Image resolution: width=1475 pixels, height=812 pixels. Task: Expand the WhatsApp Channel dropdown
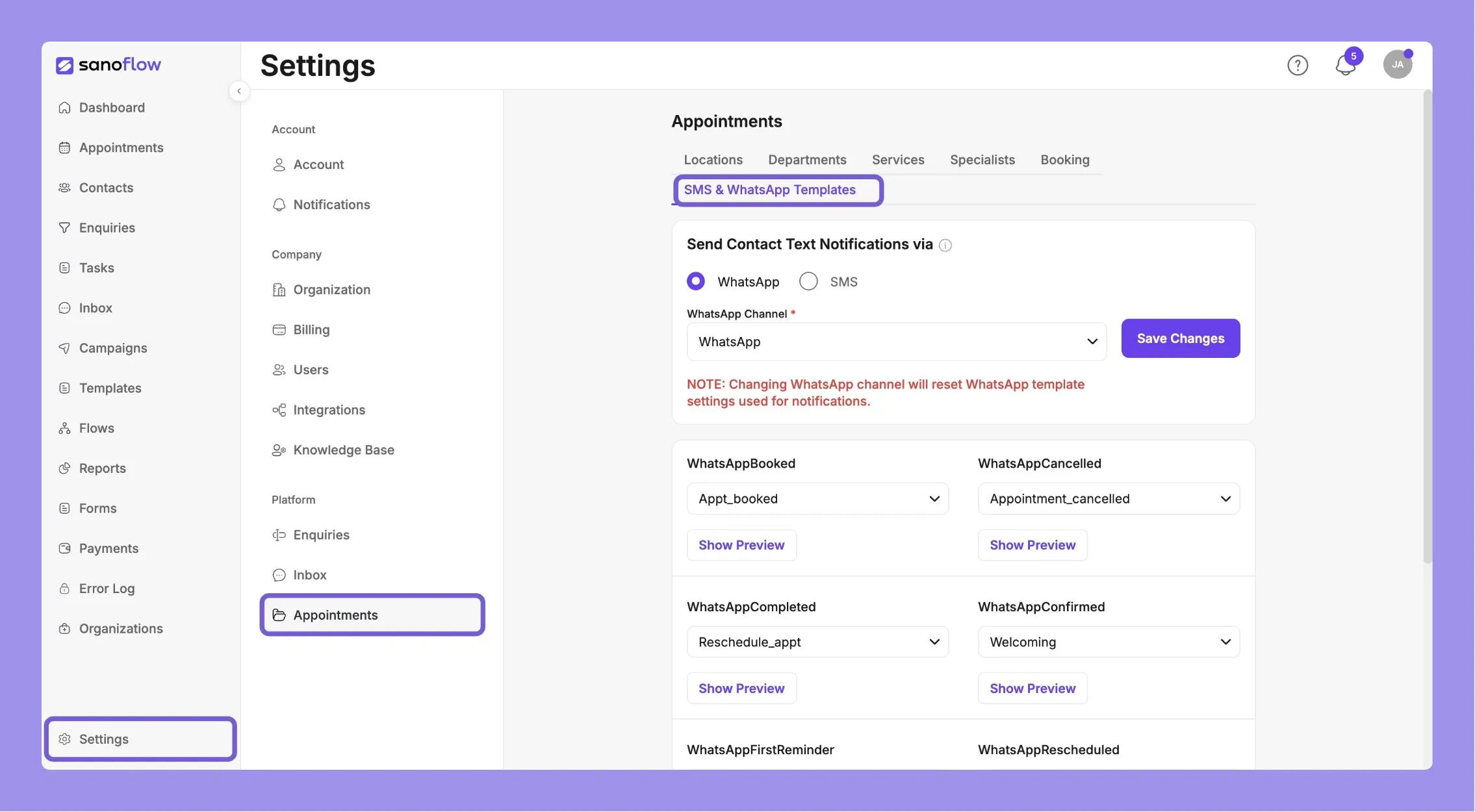pyautogui.click(x=897, y=342)
